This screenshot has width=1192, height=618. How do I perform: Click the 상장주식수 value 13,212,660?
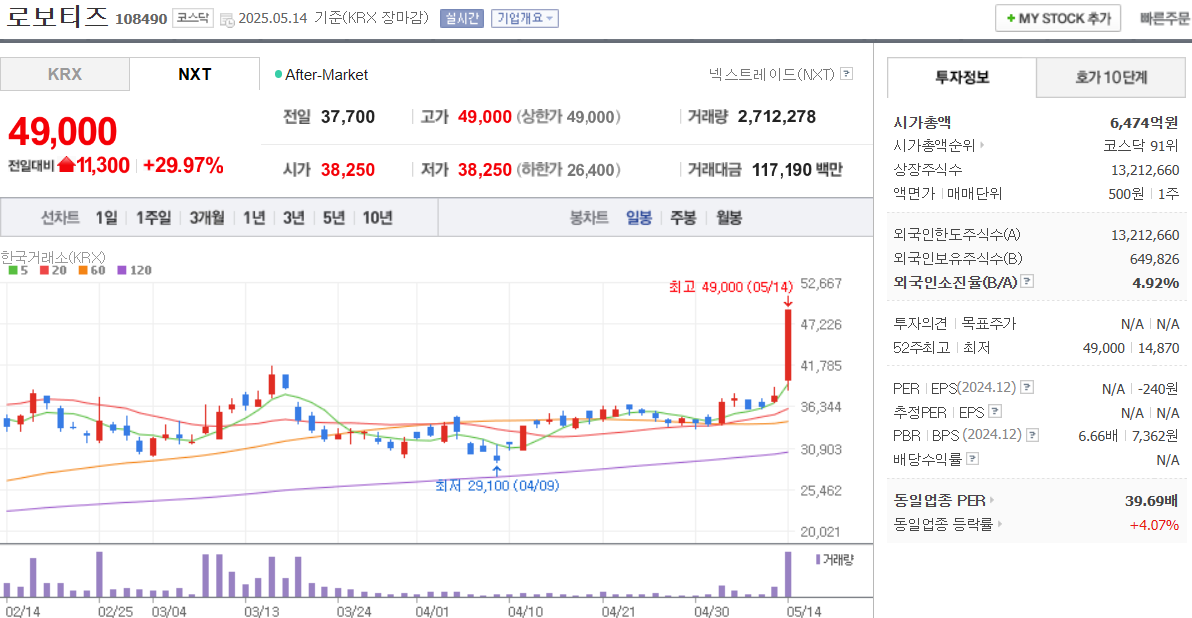(1145, 170)
